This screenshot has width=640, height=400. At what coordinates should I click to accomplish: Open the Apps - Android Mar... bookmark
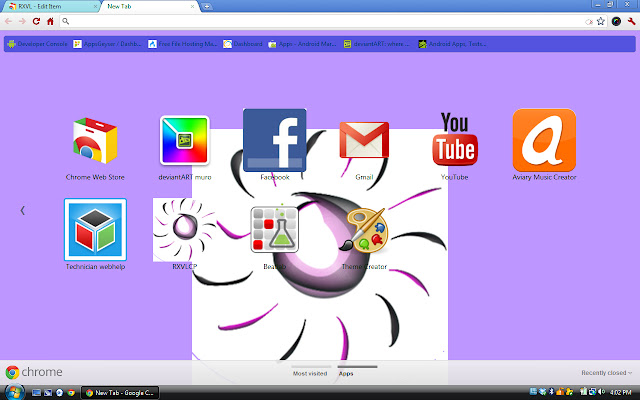[x=302, y=44]
